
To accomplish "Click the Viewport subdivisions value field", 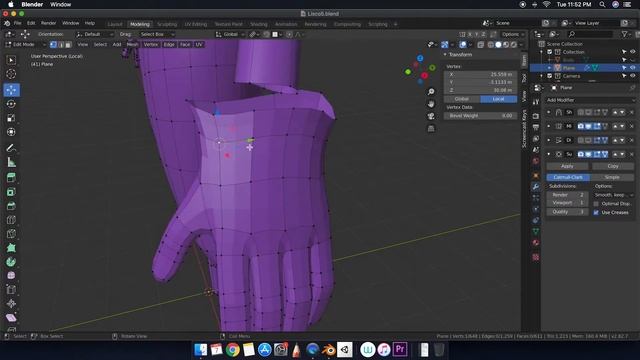I will pos(567,203).
